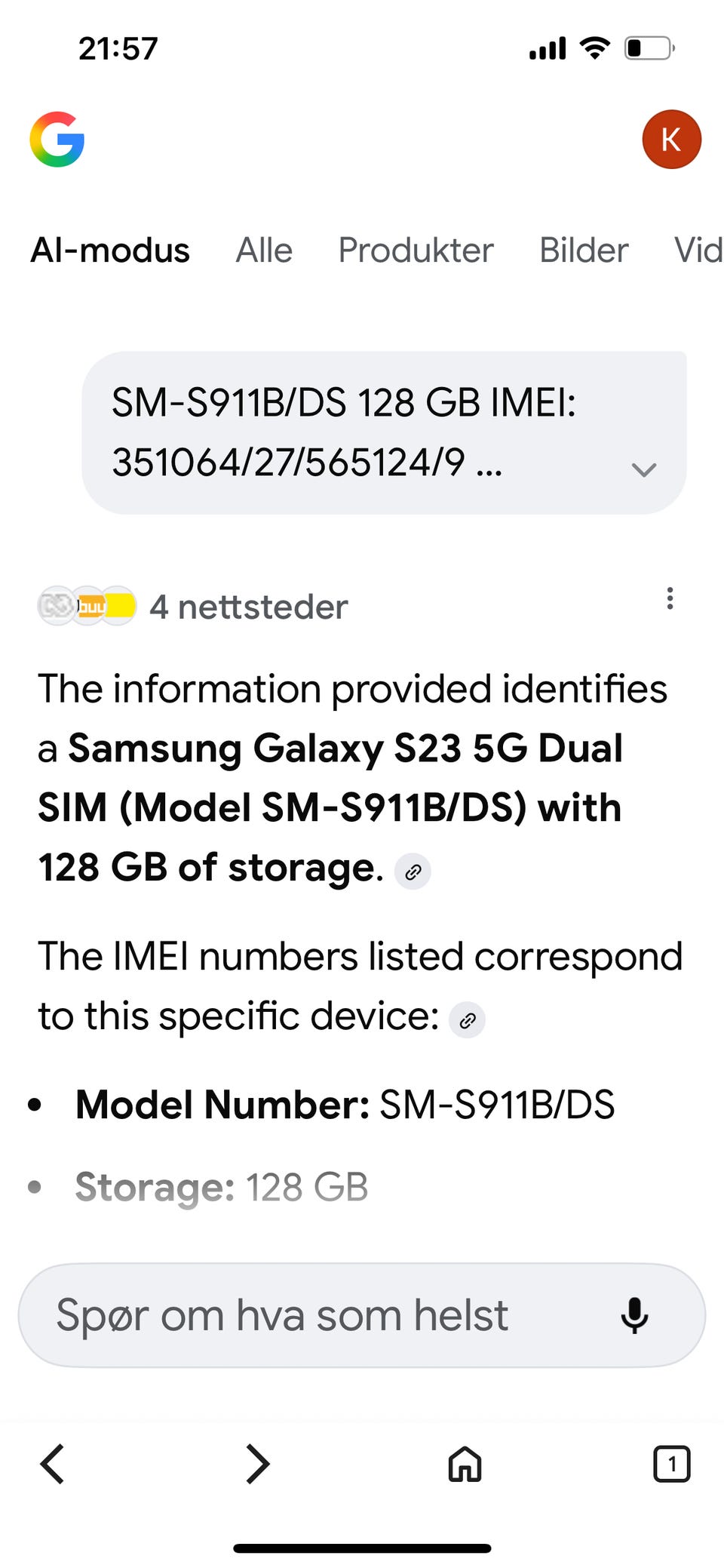Go back with the browser back arrow

[52, 1464]
